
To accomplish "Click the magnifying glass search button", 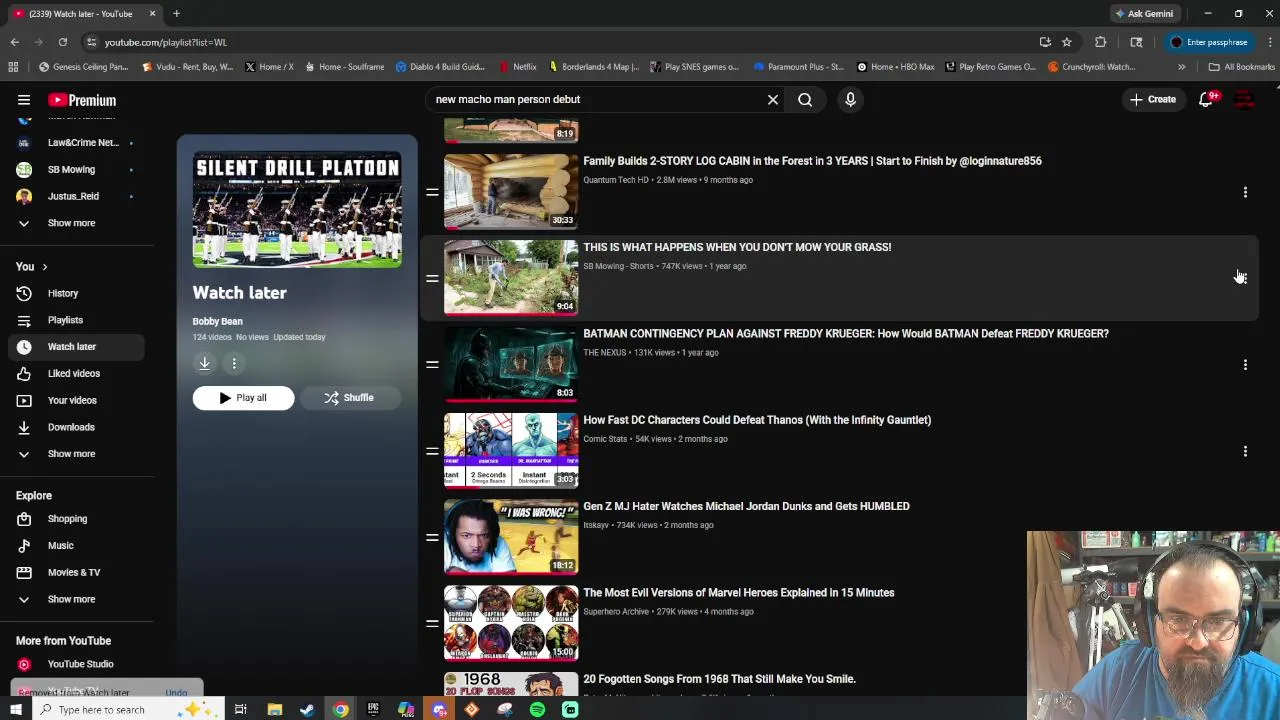I will (x=805, y=99).
